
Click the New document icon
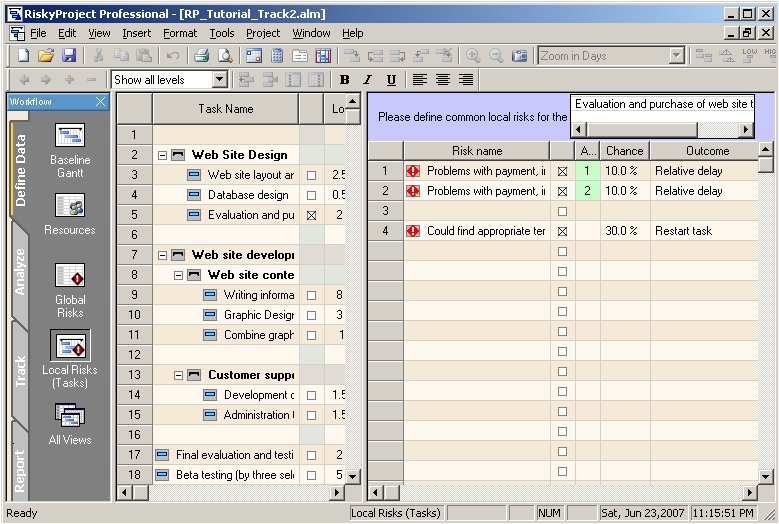(23, 55)
